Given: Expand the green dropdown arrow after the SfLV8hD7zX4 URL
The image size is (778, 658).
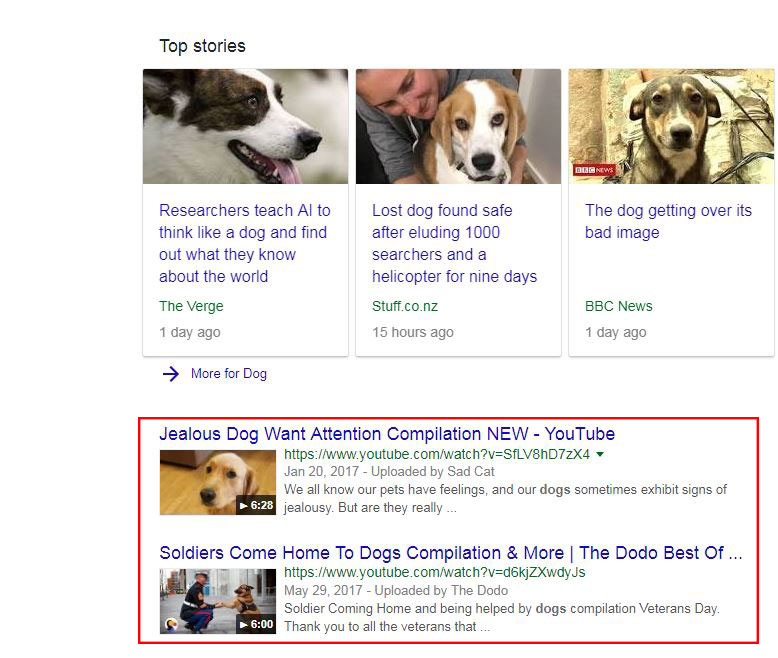Looking at the screenshot, I should coord(600,454).
